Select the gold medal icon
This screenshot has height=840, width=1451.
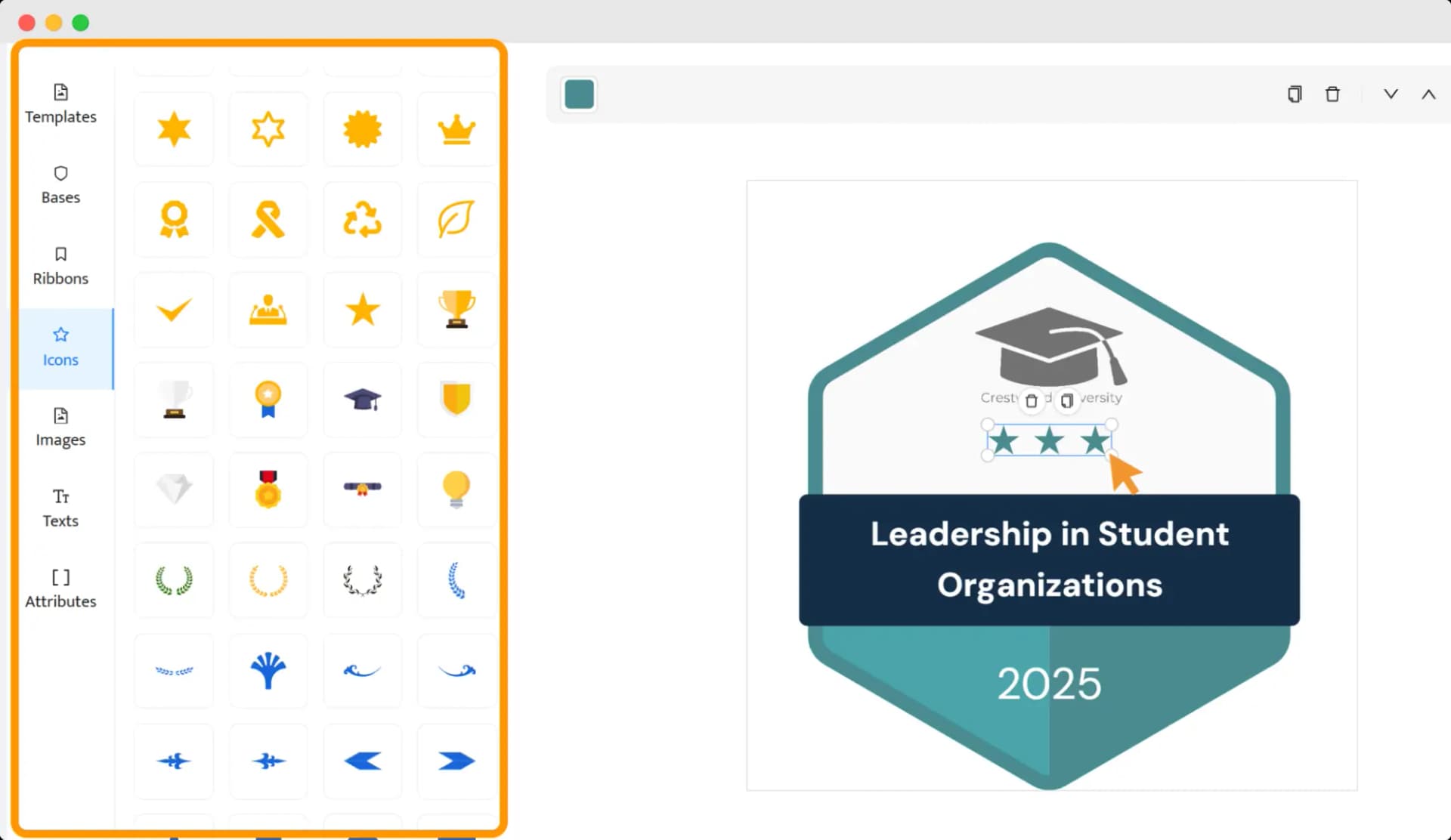click(267, 489)
